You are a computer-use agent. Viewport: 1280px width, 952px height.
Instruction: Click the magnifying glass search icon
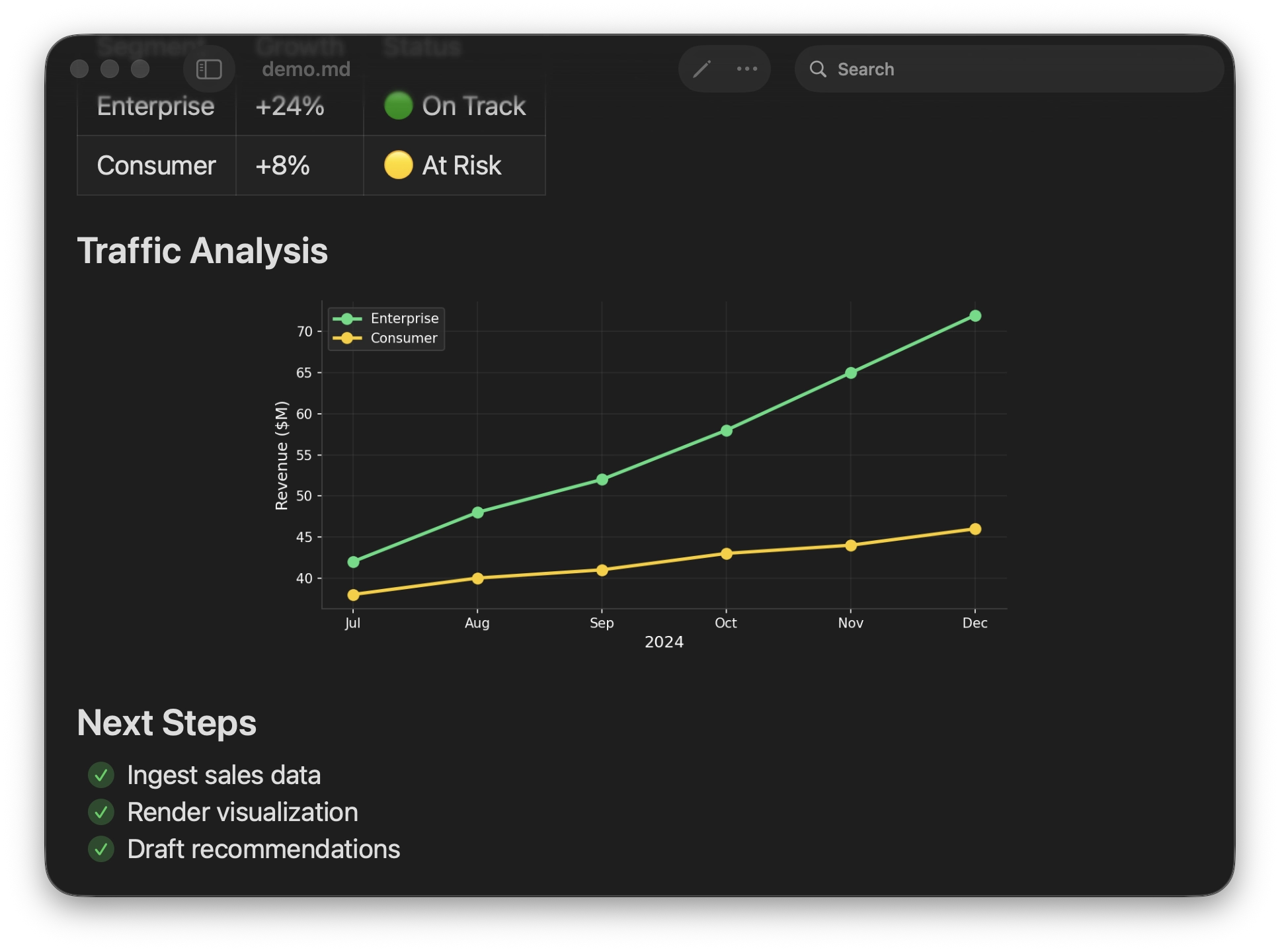pos(818,69)
